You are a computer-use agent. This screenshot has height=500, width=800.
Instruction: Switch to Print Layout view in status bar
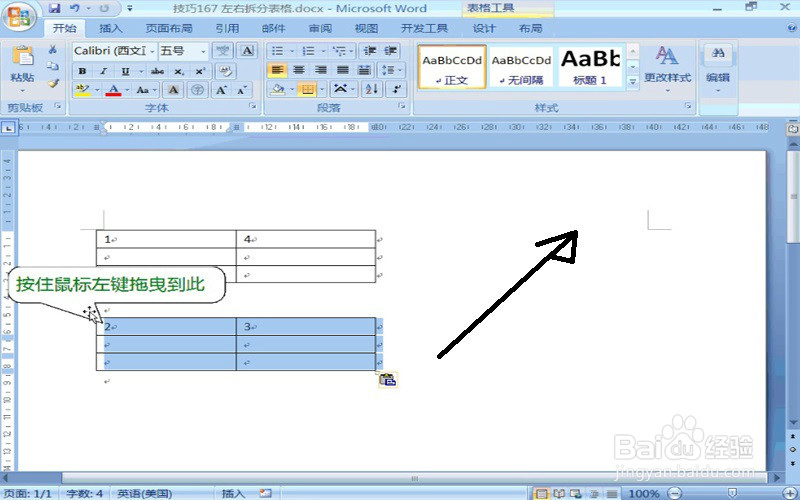pos(541,493)
